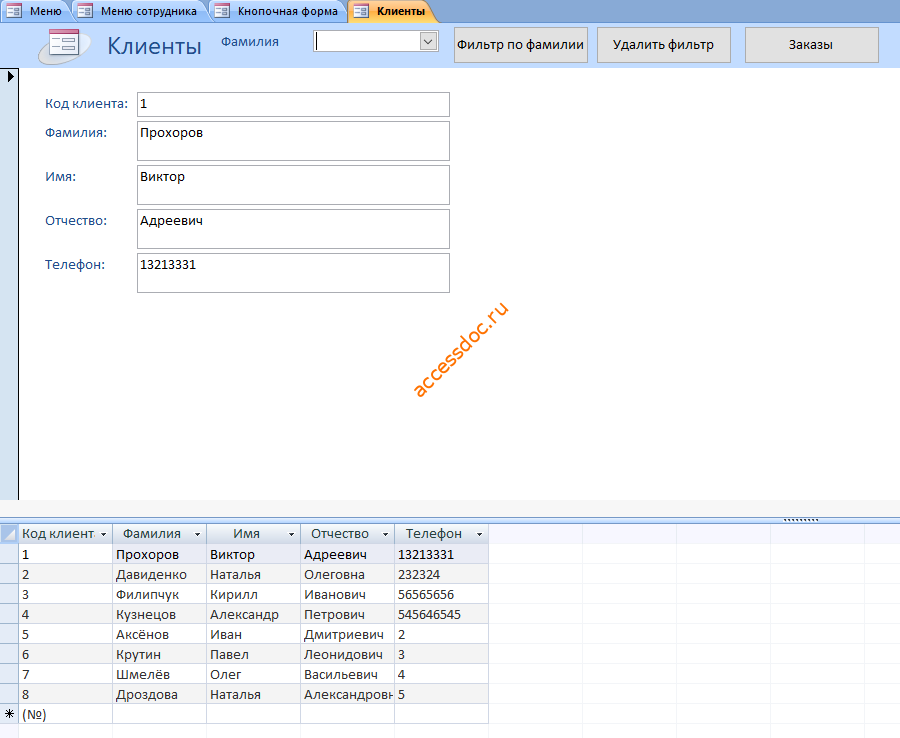Click the phone cell 545646545
This screenshot has width=900, height=738.
click(x=441, y=615)
